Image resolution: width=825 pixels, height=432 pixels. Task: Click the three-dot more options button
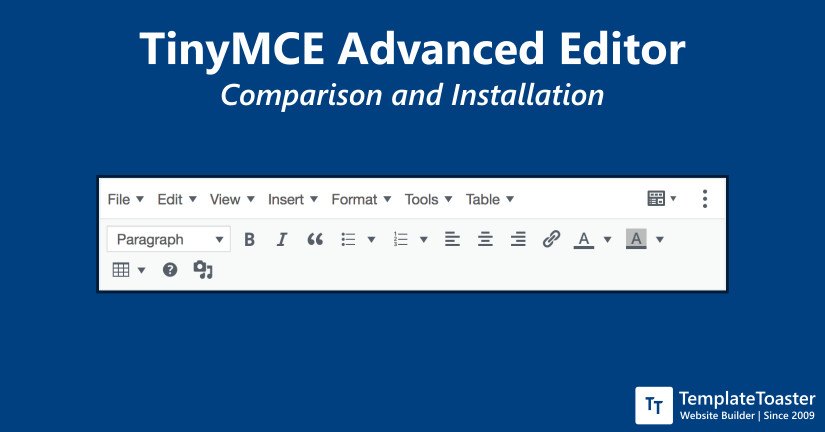(705, 199)
